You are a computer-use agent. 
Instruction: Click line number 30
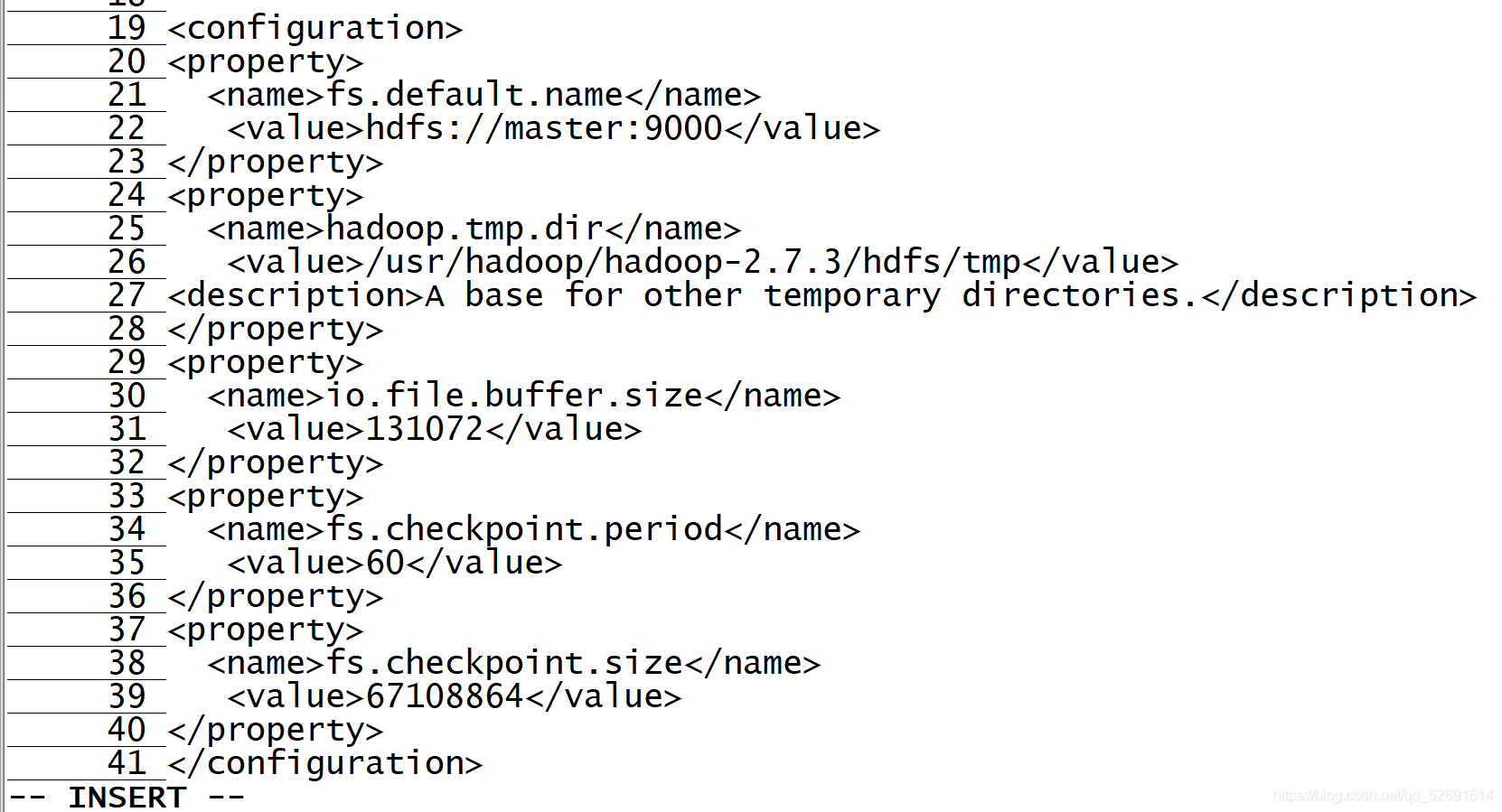click(x=127, y=396)
